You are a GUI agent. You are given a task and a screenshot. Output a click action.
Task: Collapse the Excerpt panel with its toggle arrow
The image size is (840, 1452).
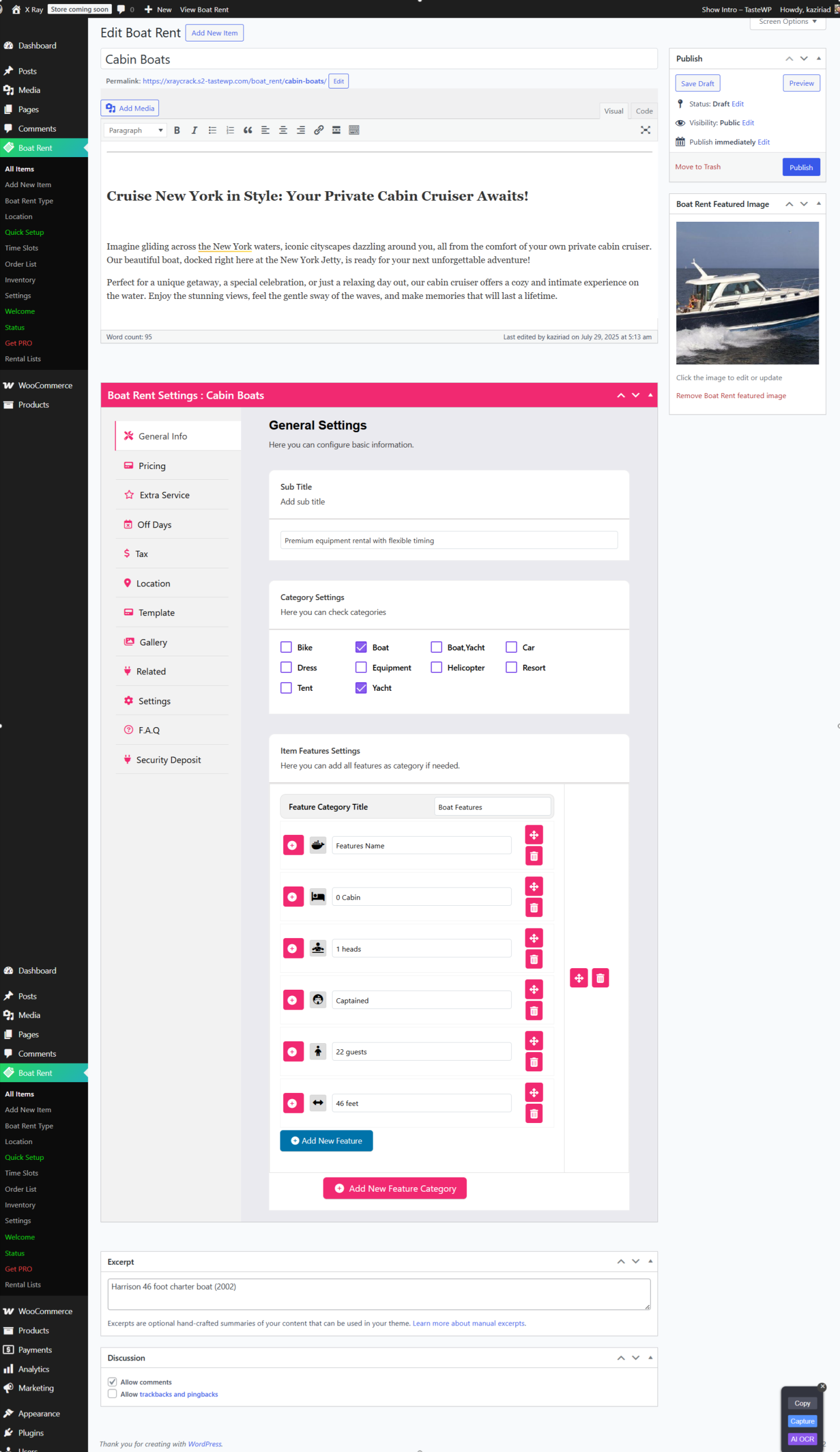[650, 1261]
